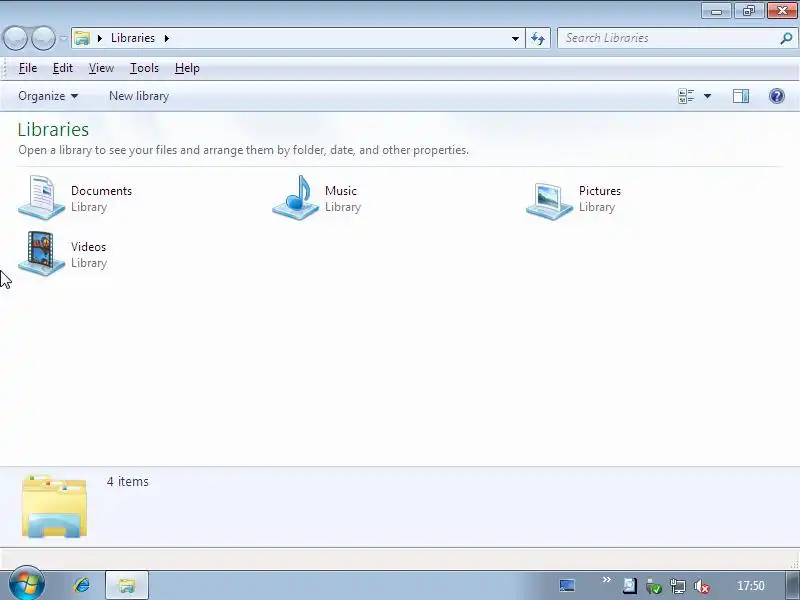
Task: Click the Back navigation button
Action: click(x=16, y=38)
